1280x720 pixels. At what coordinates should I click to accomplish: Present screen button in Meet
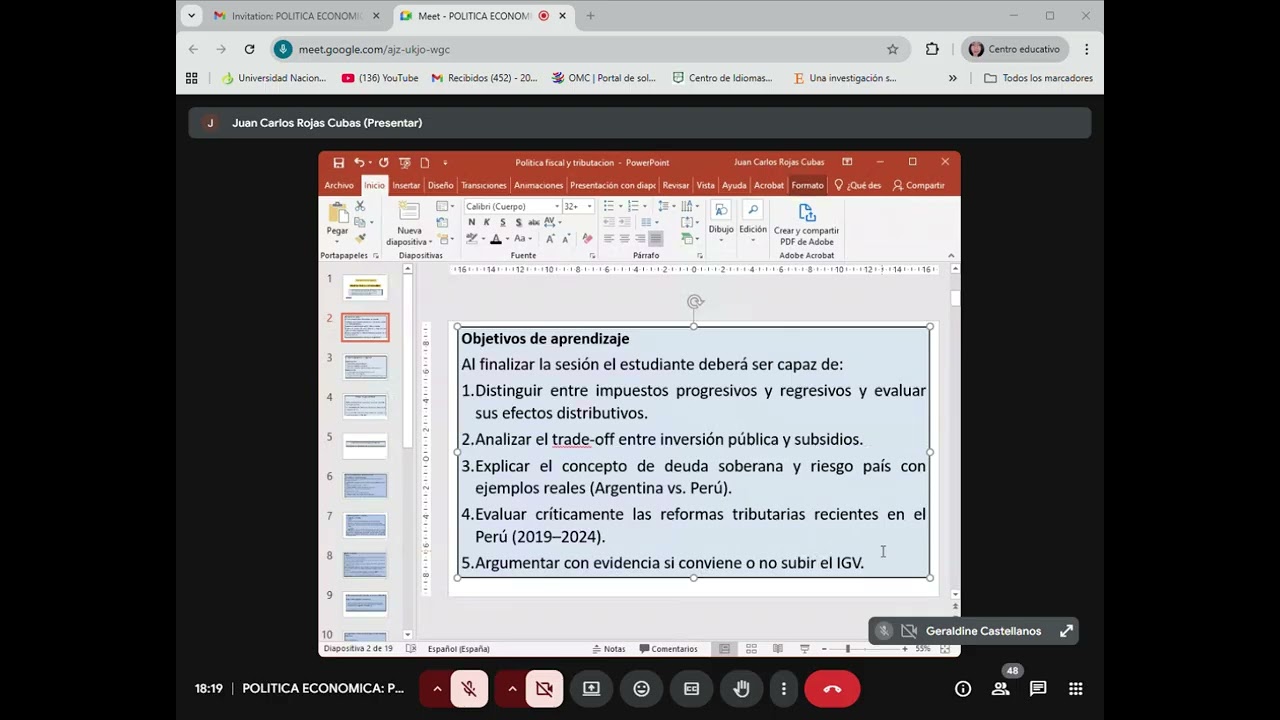click(591, 689)
